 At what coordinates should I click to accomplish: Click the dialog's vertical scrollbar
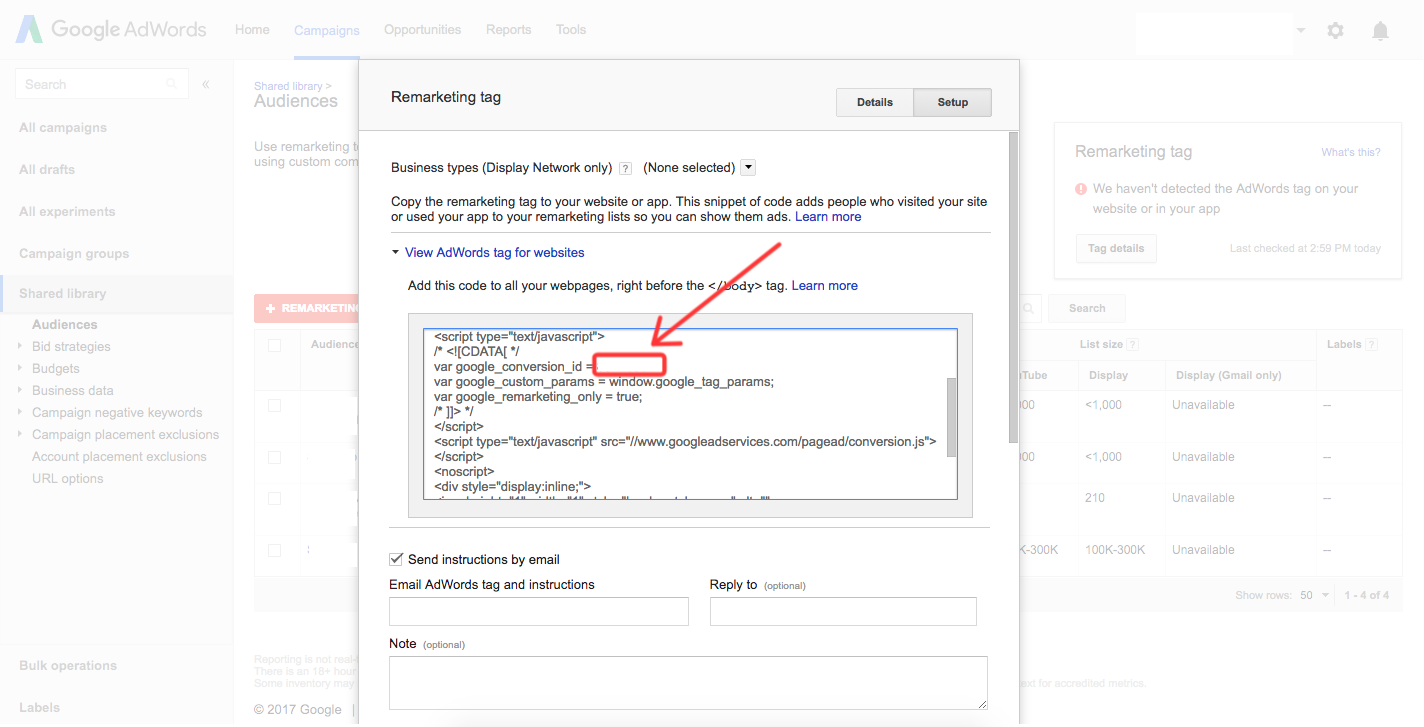point(1013,287)
